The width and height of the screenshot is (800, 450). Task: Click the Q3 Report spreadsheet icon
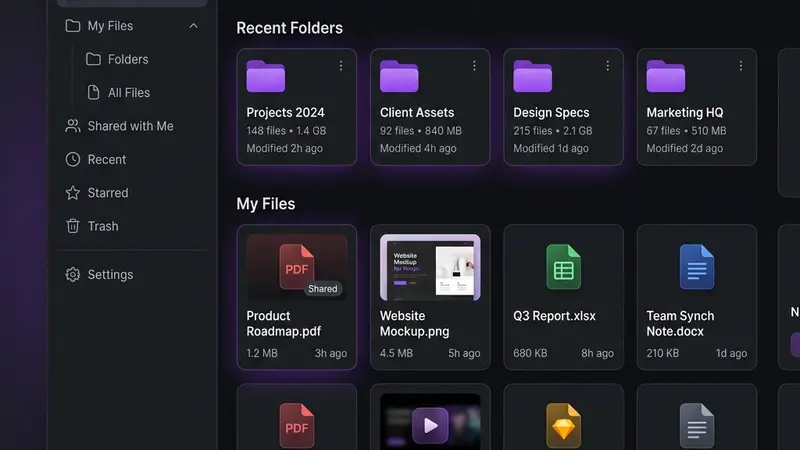click(563, 267)
